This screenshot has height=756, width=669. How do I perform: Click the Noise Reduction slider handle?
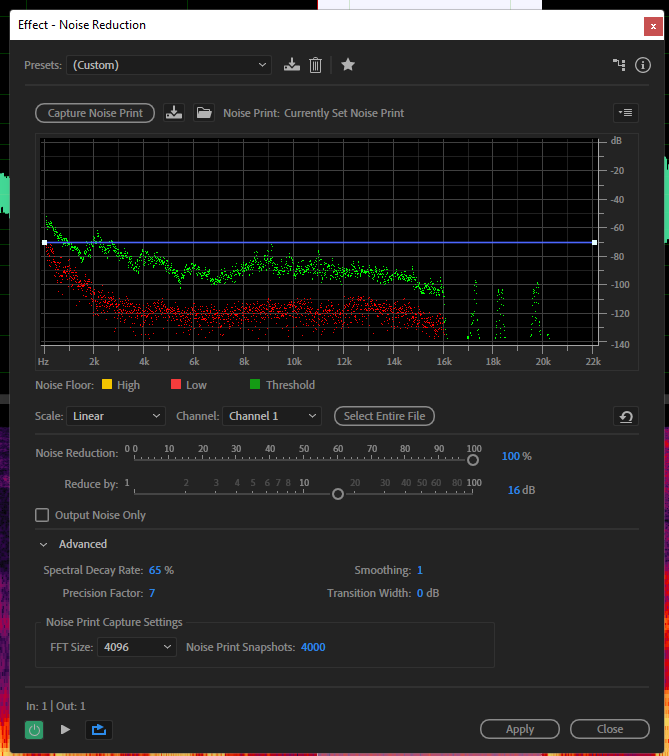click(473, 460)
